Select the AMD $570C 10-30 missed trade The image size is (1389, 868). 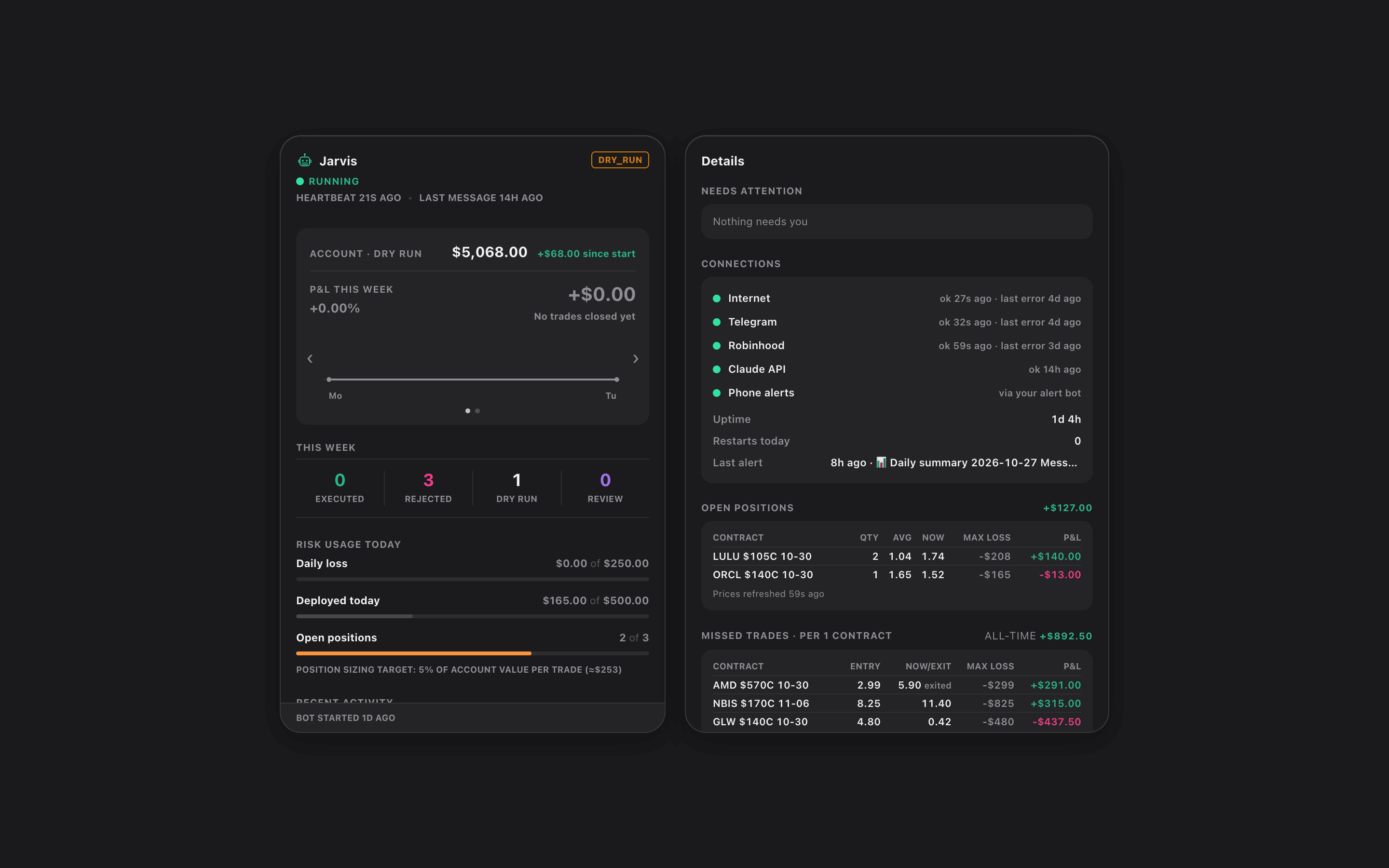897,685
